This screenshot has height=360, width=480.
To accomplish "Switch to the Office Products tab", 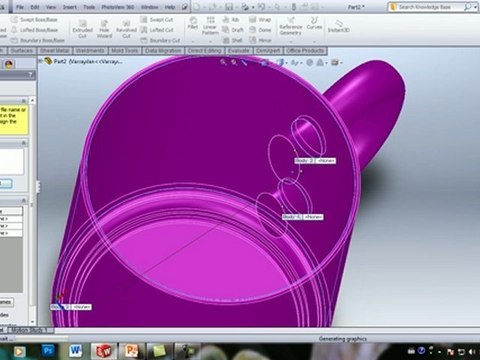I will (305, 51).
